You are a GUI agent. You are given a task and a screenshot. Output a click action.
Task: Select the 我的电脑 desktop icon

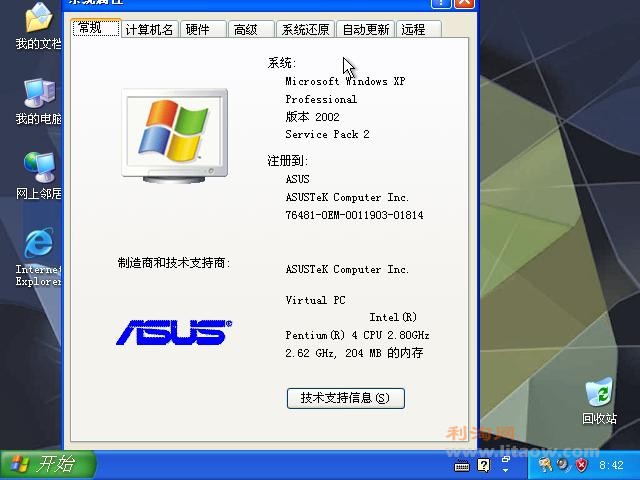click(38, 101)
